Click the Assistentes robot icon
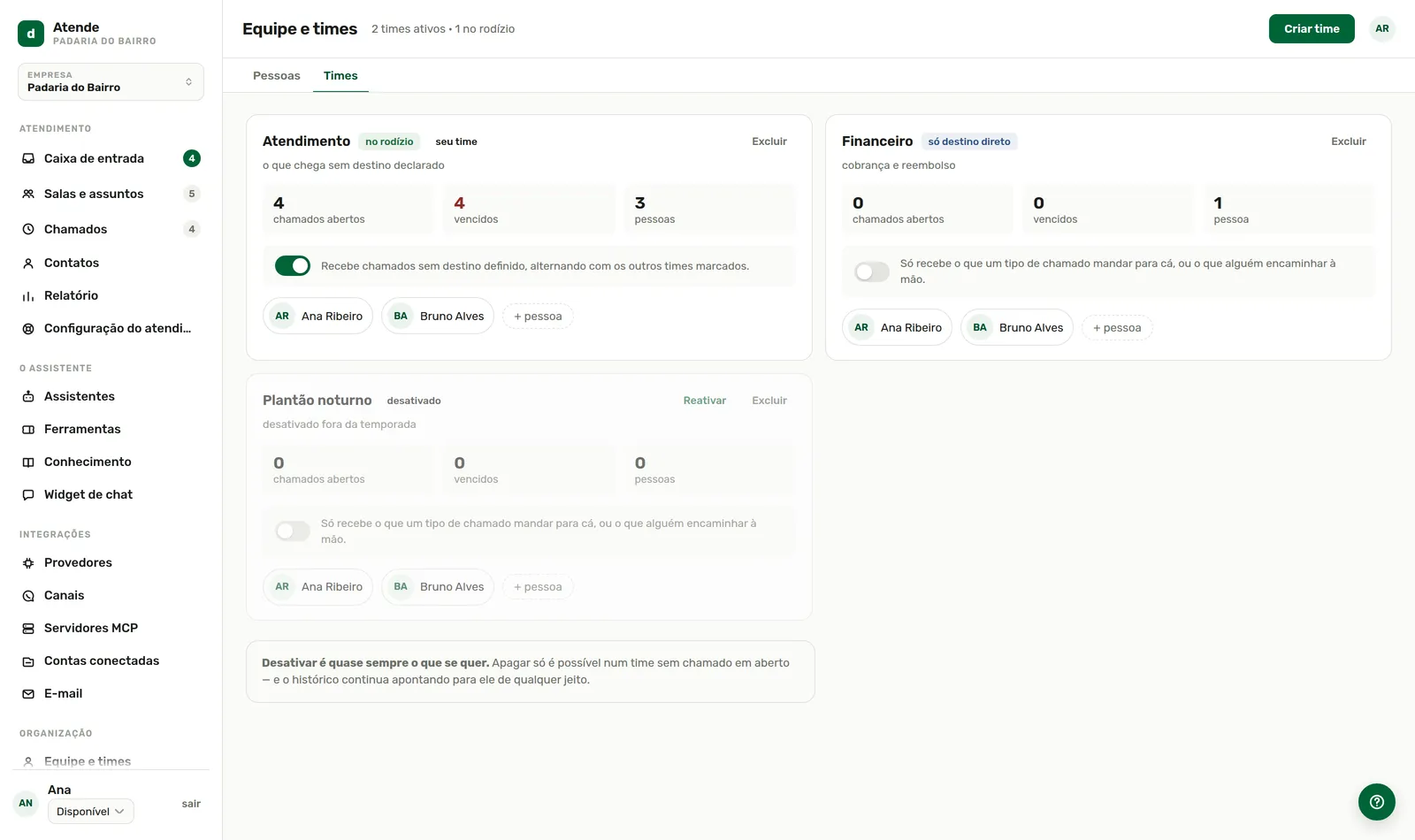1415x840 pixels. (x=28, y=396)
